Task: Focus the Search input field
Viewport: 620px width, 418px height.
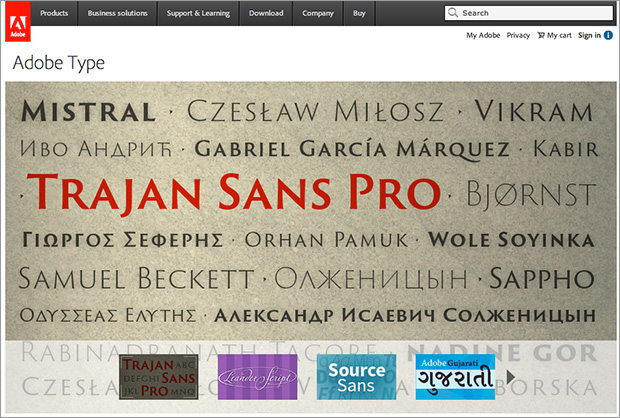Action: click(529, 13)
